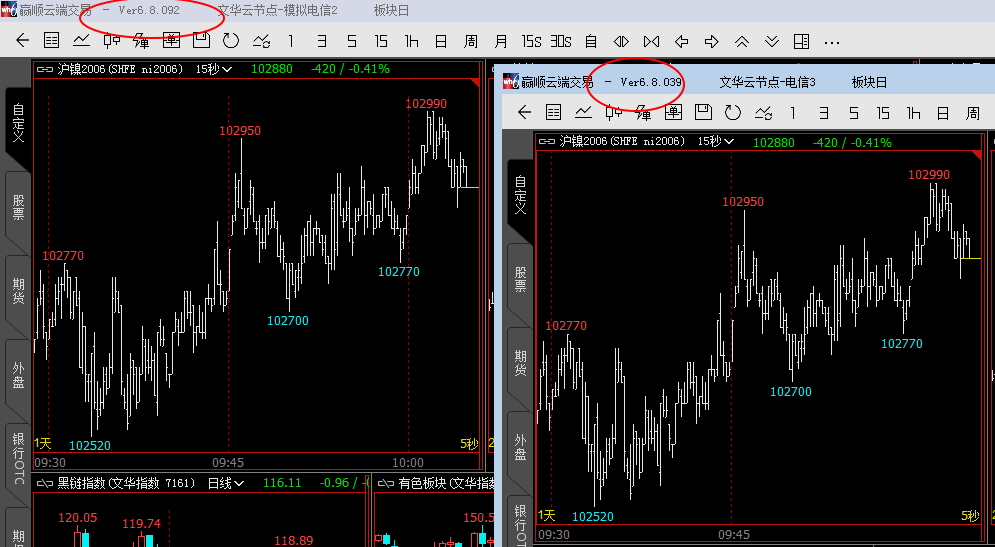The width and height of the screenshot is (995, 547).
Task: Click the left arrow icon in the top toolbar
Action: coord(682,41)
